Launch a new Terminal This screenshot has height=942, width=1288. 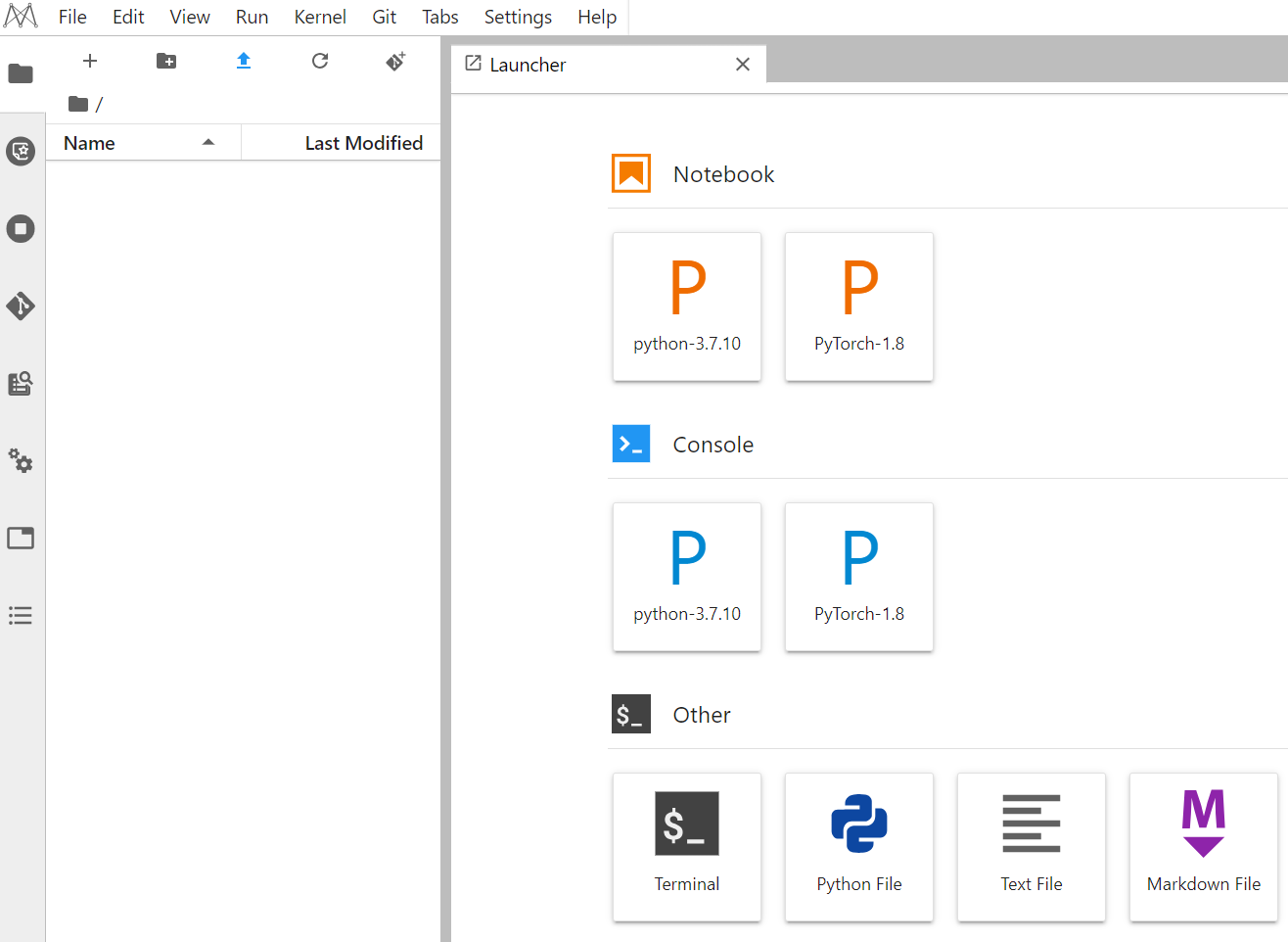[x=687, y=847]
